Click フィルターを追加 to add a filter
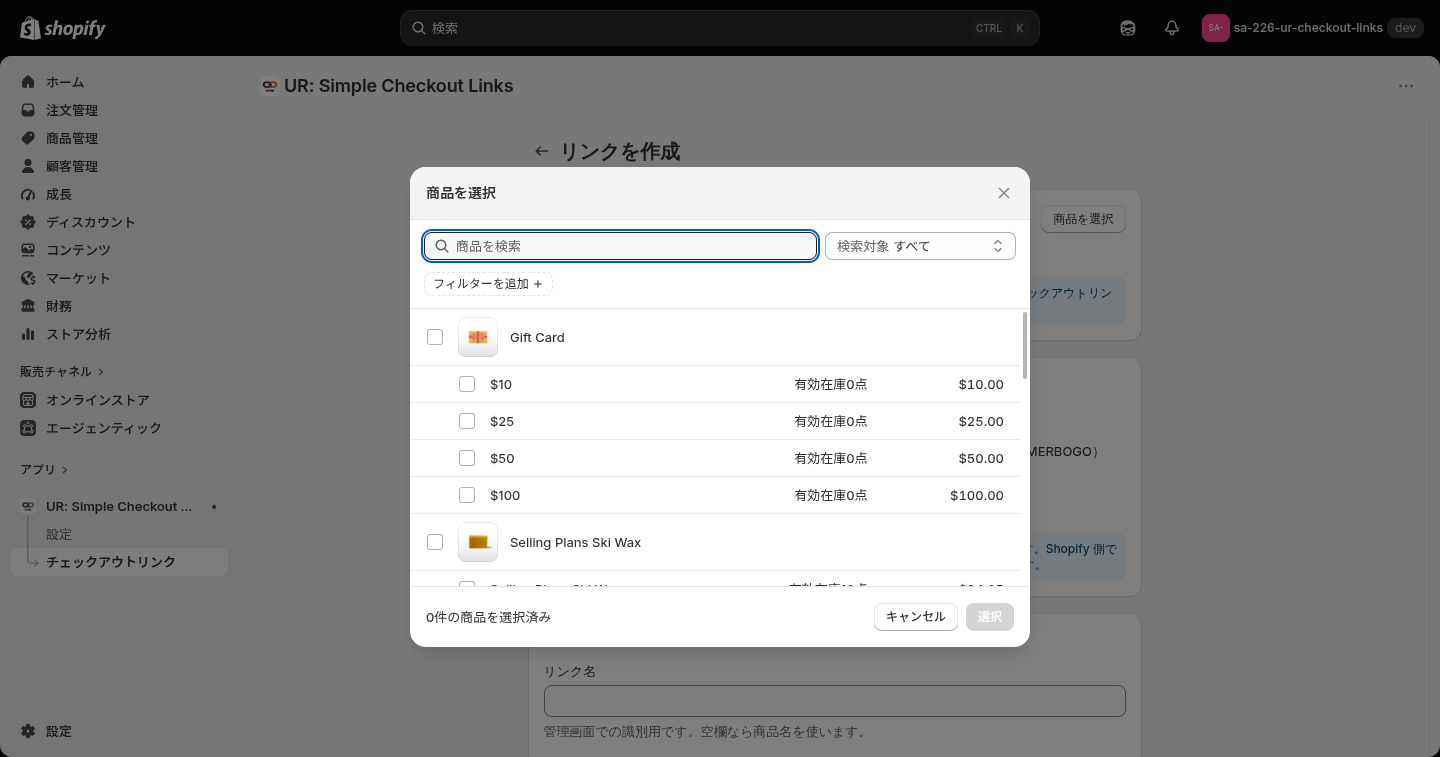The height and width of the screenshot is (757, 1440). coord(488,284)
